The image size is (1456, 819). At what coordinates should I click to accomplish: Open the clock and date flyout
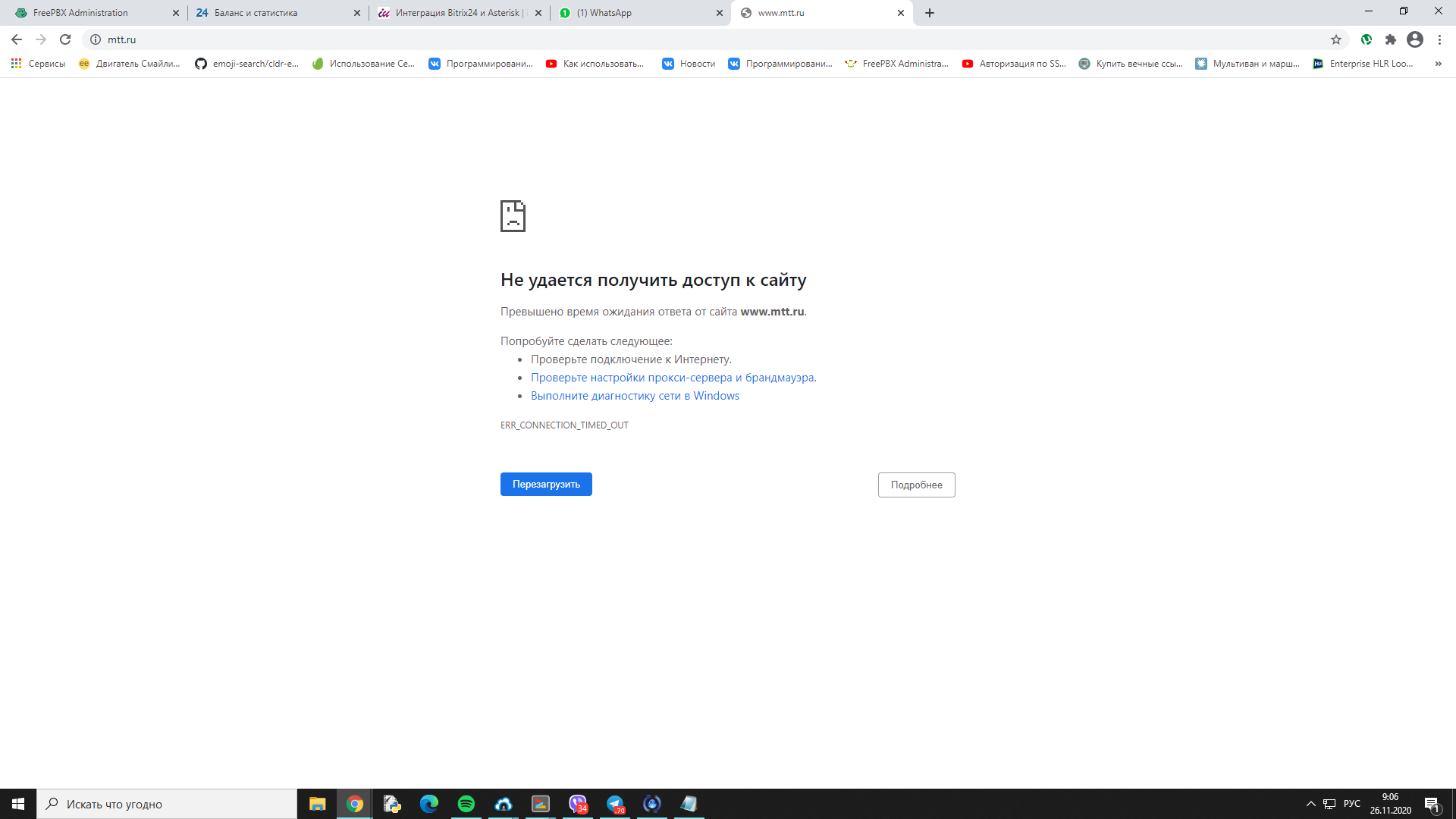click(1390, 804)
